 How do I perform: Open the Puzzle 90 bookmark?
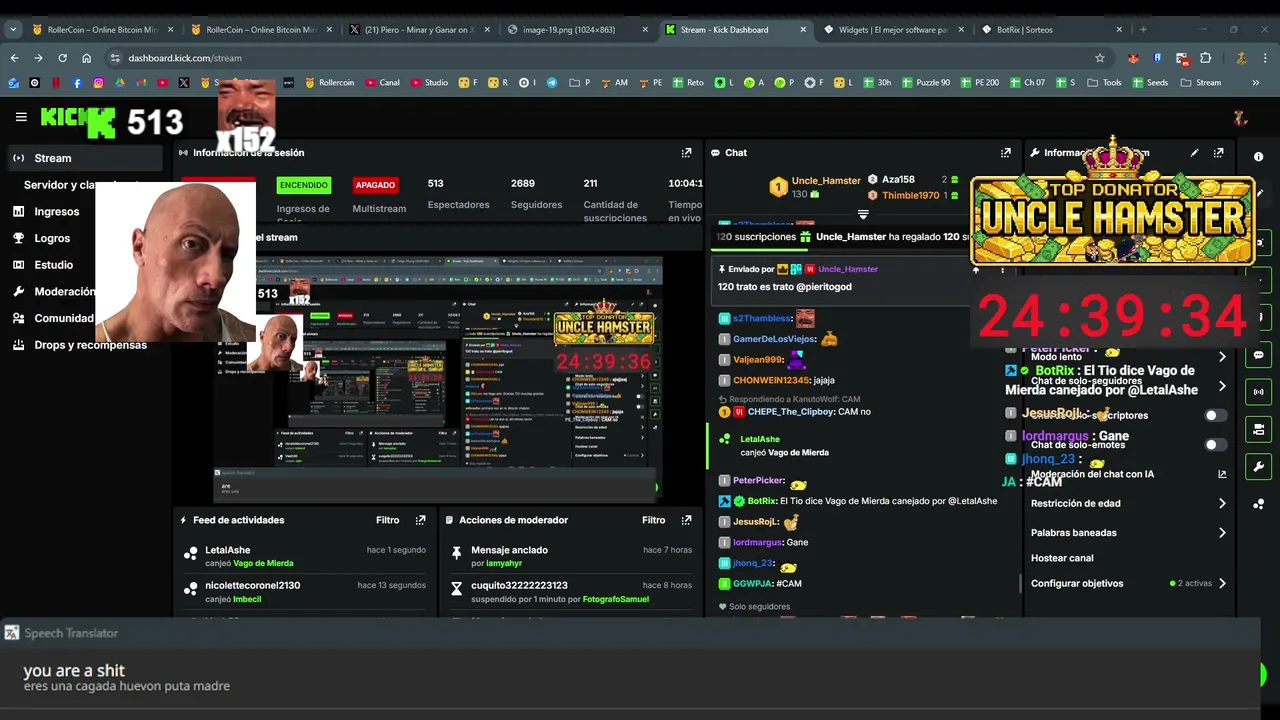[x=924, y=83]
